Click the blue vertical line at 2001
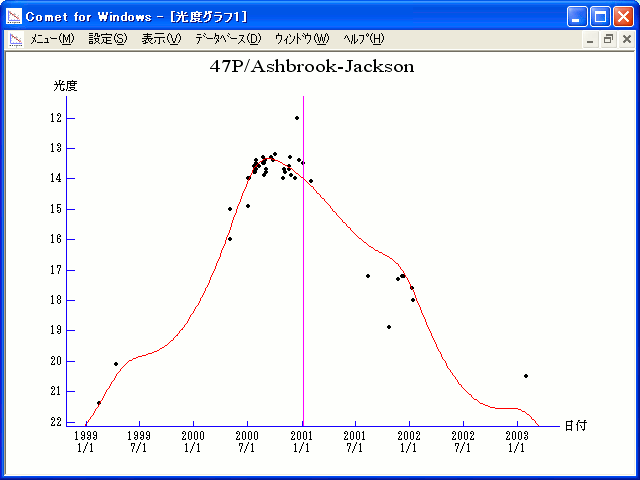This screenshot has height=480, width=640. pyautogui.click(x=303, y=250)
